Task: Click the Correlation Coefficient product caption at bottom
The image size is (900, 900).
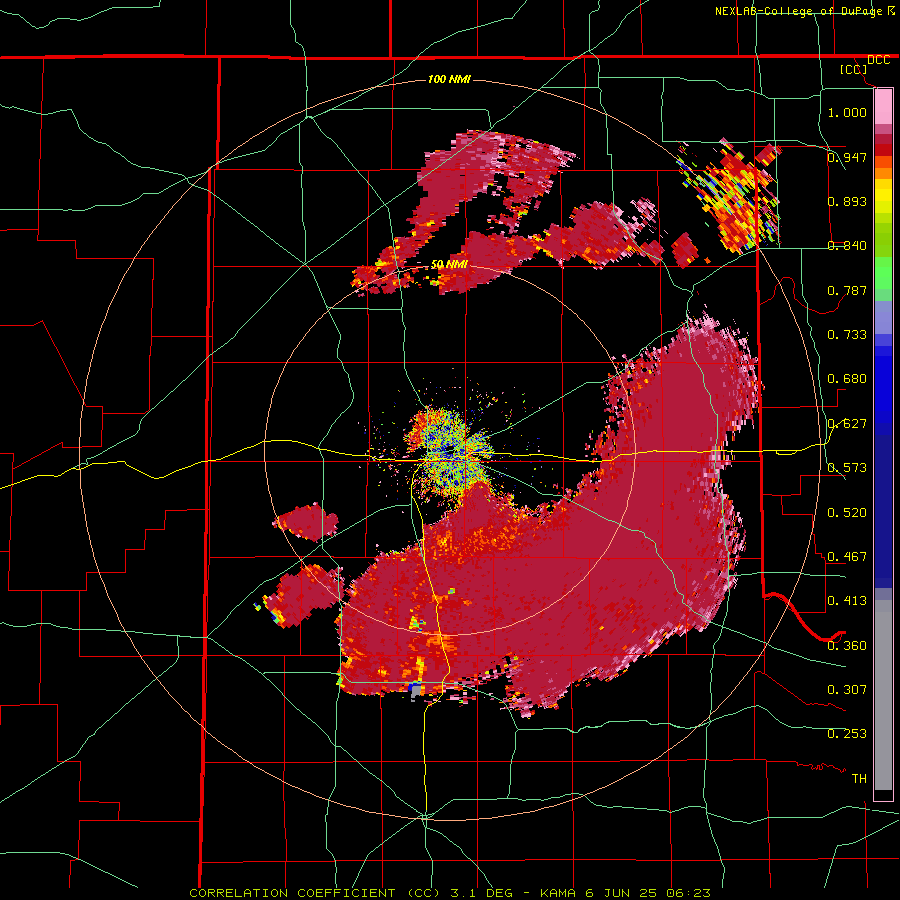Action: [x=450, y=893]
